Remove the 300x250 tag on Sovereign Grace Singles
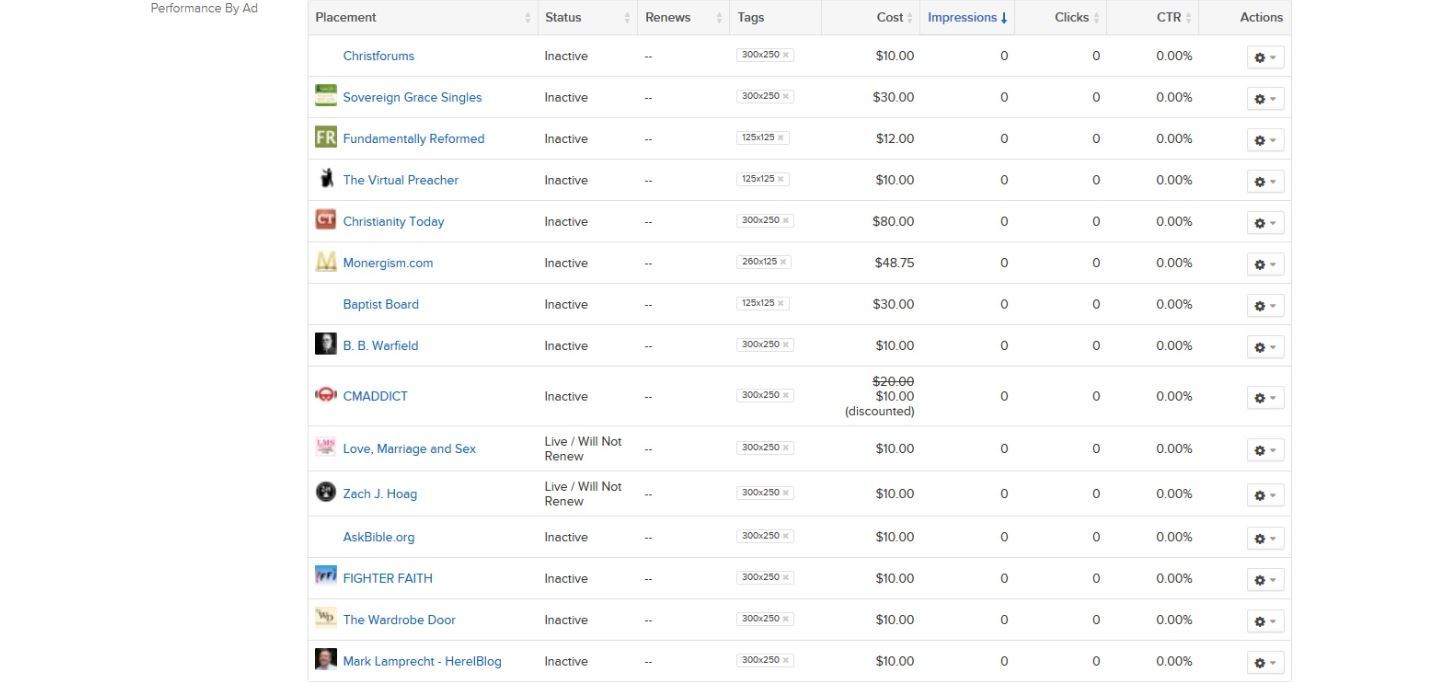This screenshot has height=682, width=1450. 786,97
